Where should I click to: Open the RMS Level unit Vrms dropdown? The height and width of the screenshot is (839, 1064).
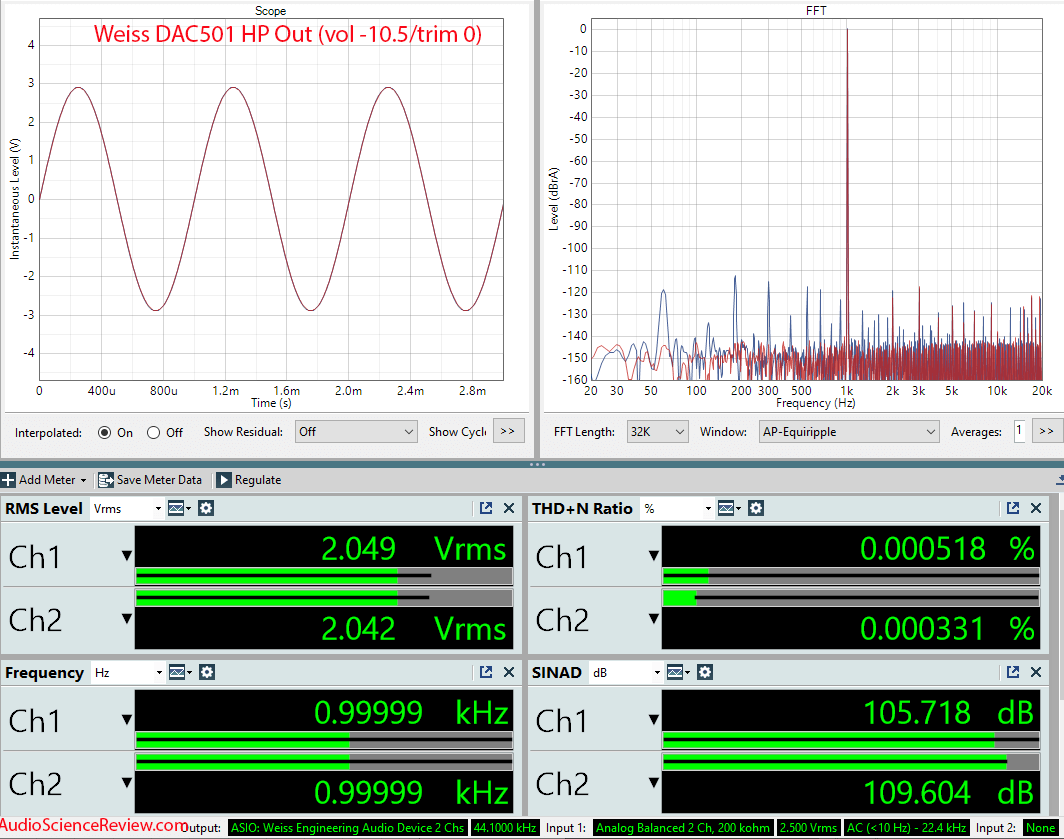pyautogui.click(x=127, y=508)
